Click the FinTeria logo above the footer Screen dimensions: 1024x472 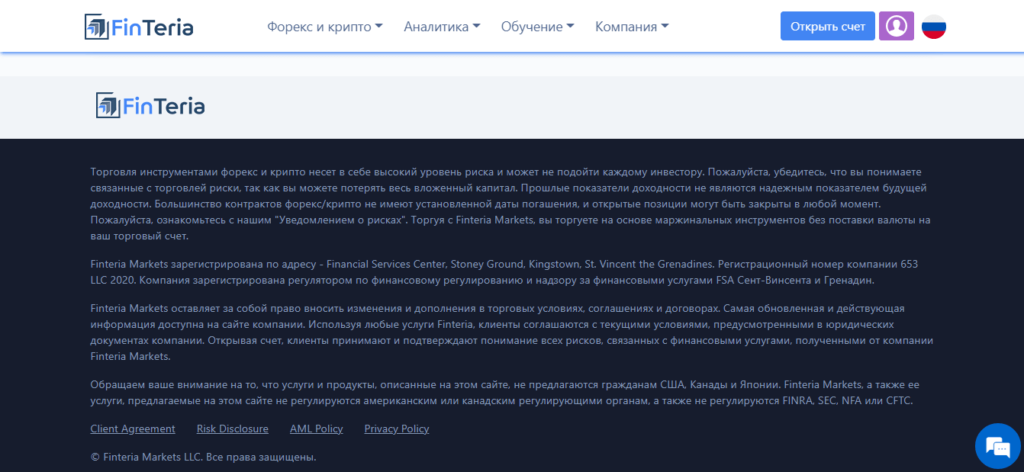(x=150, y=106)
